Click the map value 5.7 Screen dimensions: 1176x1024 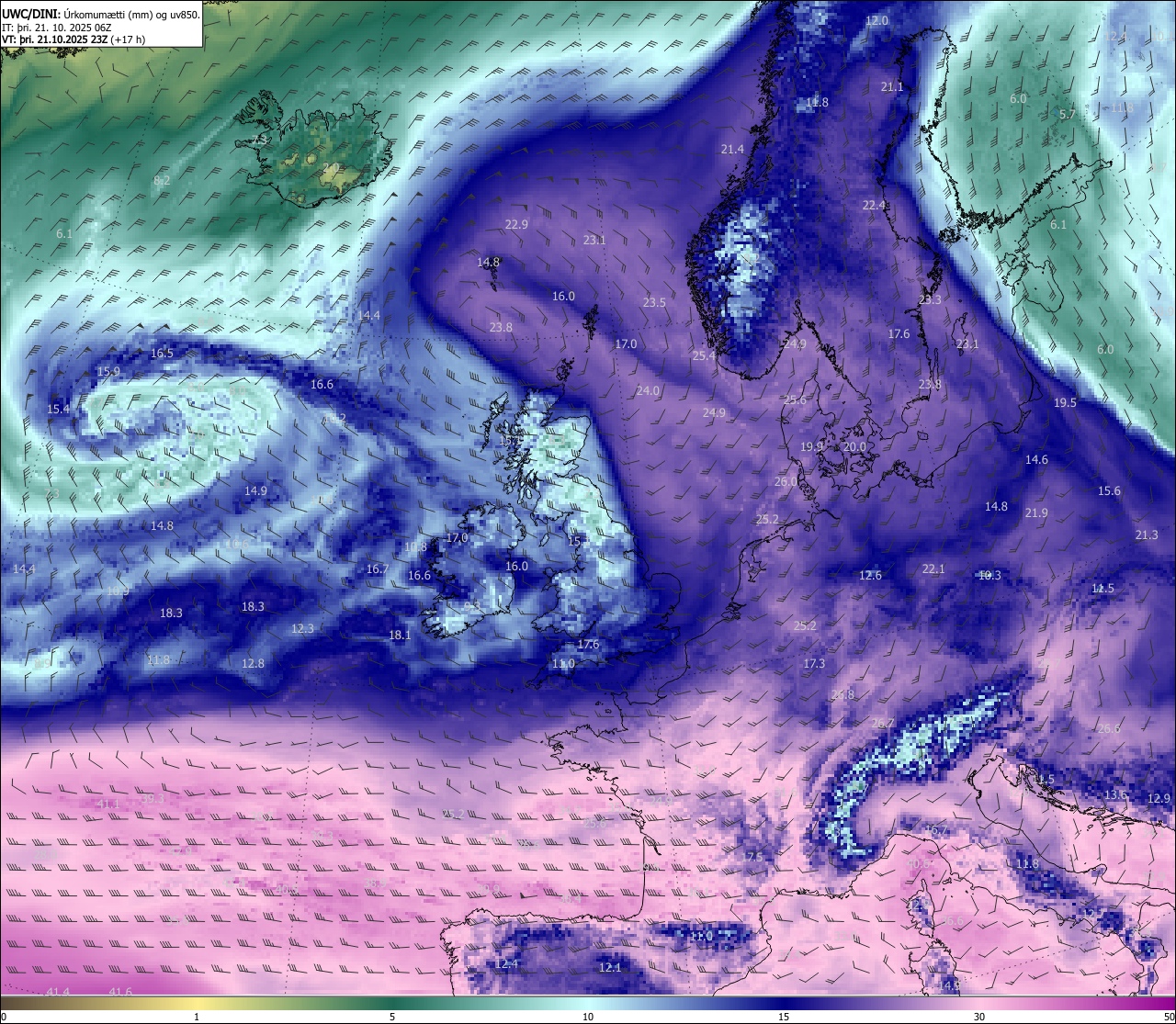[1067, 115]
